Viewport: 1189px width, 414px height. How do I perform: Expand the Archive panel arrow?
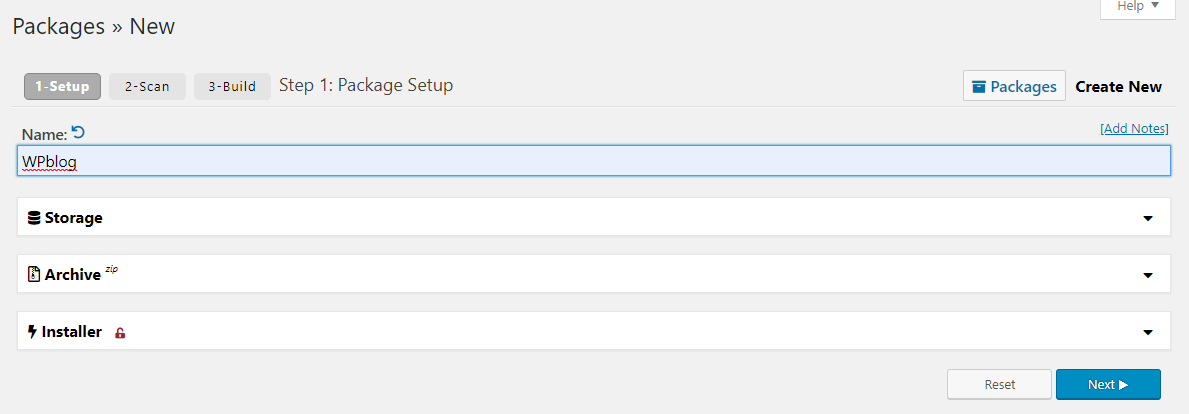pyautogui.click(x=1147, y=275)
